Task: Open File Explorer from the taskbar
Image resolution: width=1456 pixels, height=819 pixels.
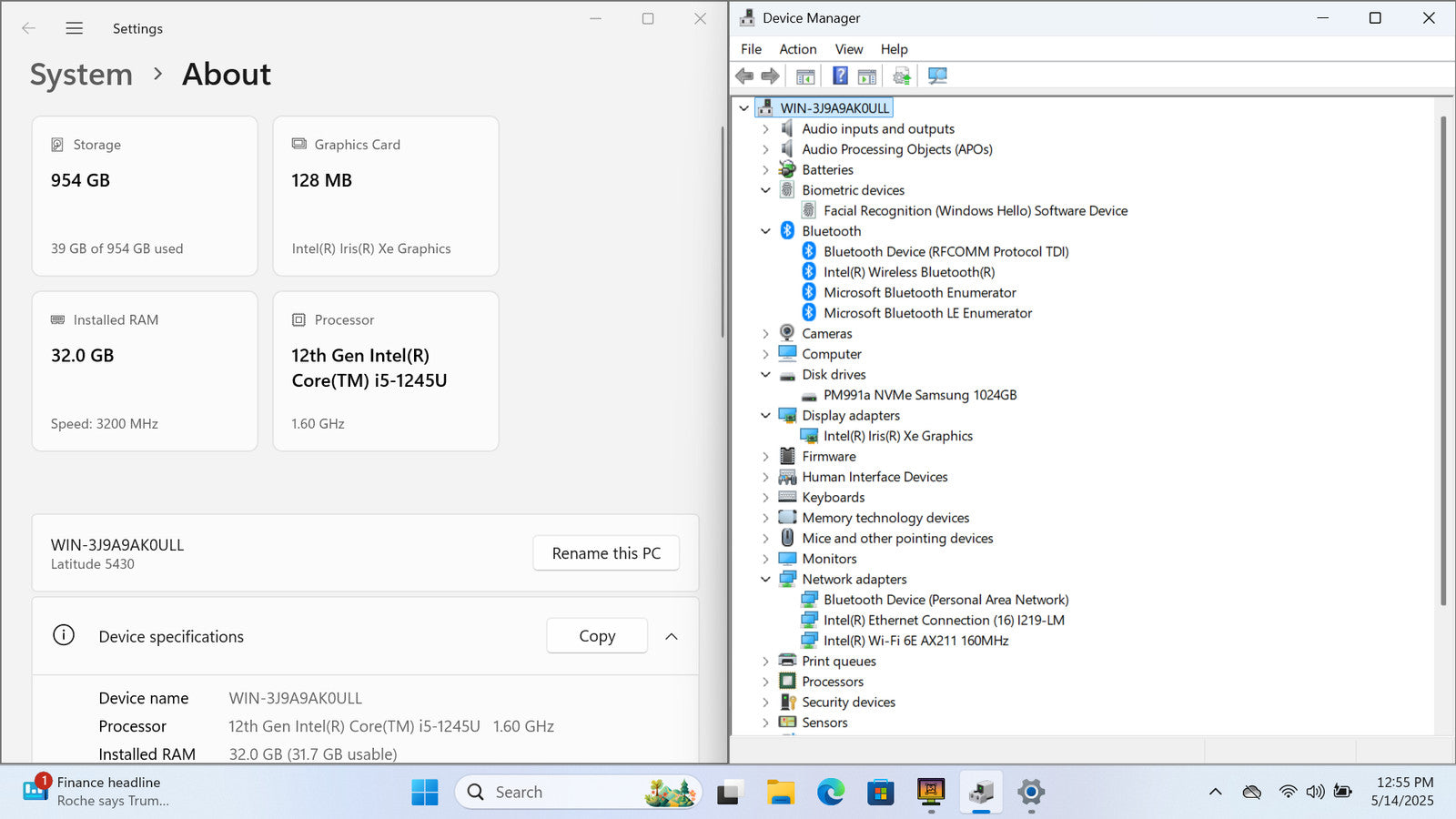Action: [780, 793]
